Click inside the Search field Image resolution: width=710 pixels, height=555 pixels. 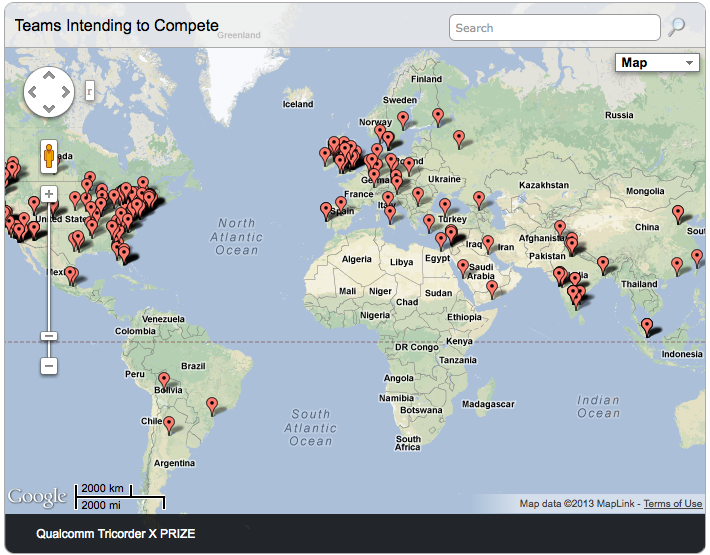555,28
